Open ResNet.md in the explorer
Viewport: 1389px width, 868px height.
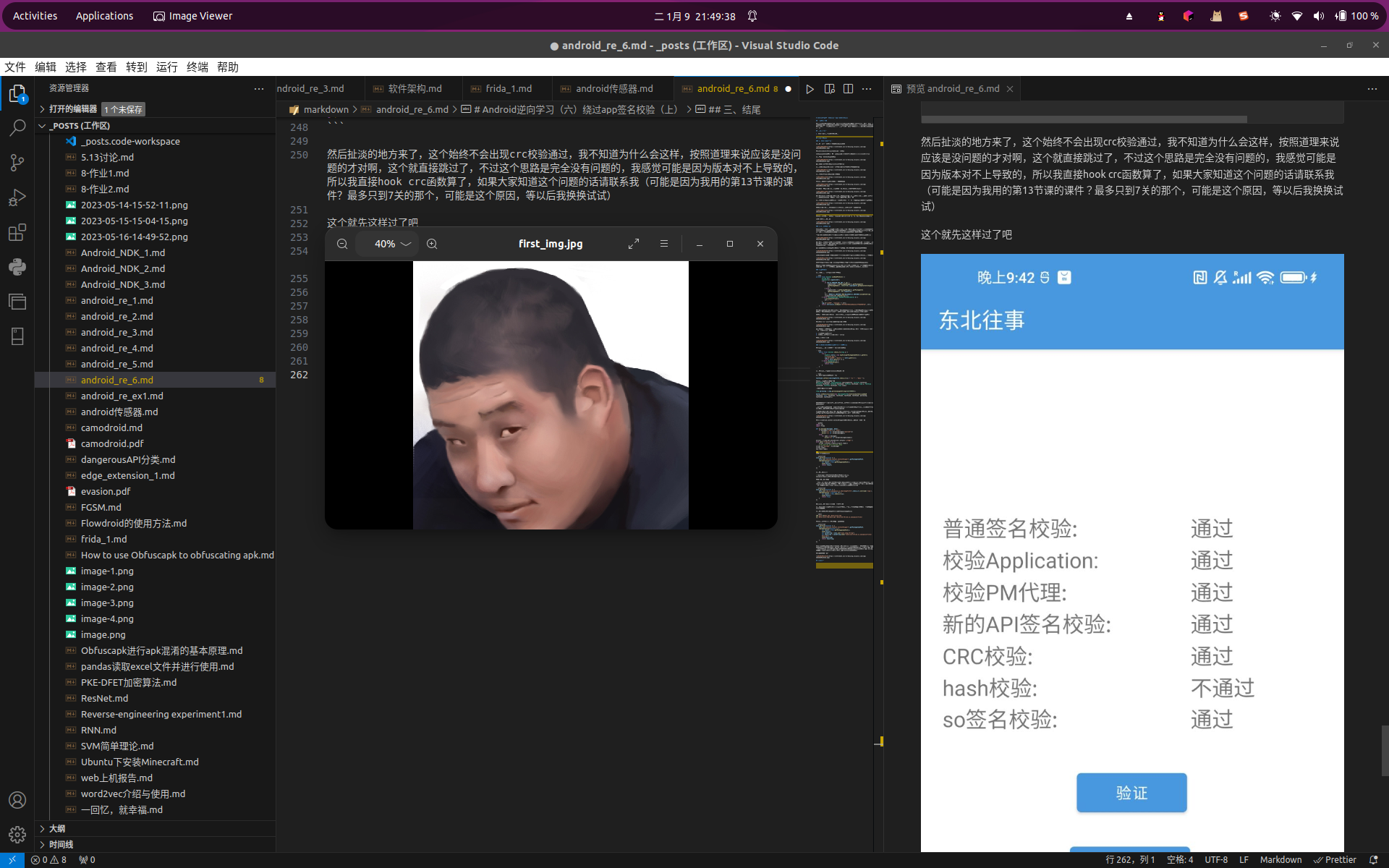pos(104,699)
